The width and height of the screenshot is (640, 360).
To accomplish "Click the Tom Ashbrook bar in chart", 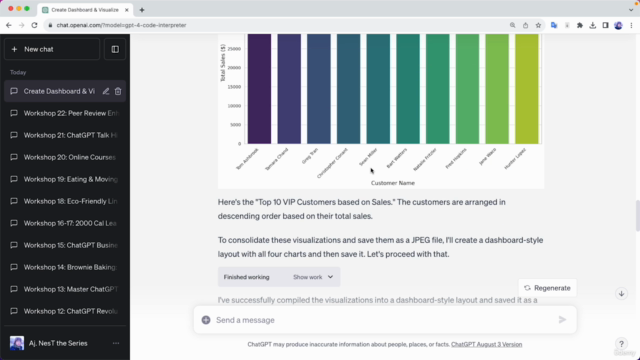I will [x=259, y=89].
